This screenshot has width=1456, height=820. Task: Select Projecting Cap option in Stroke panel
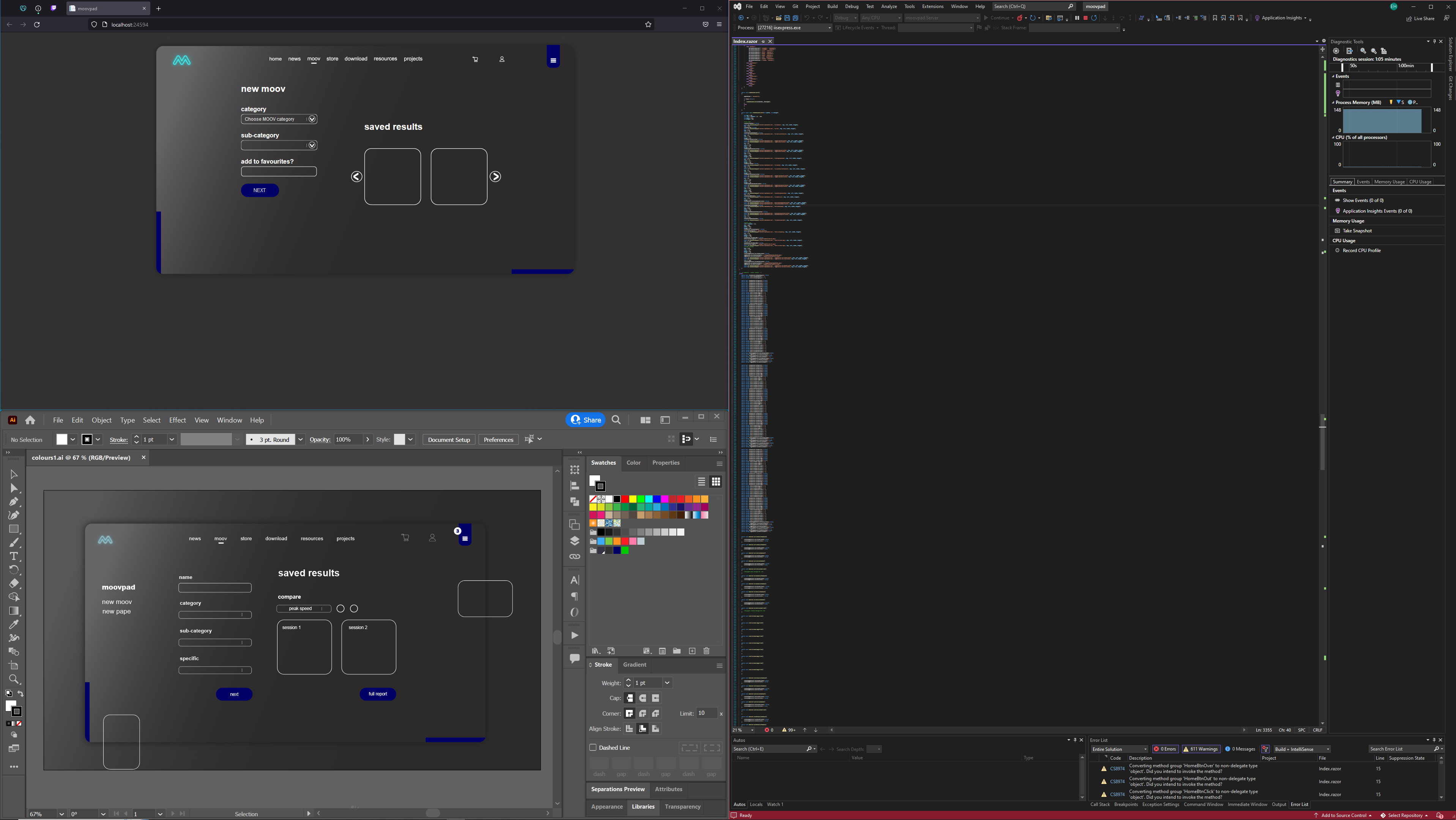(656, 699)
